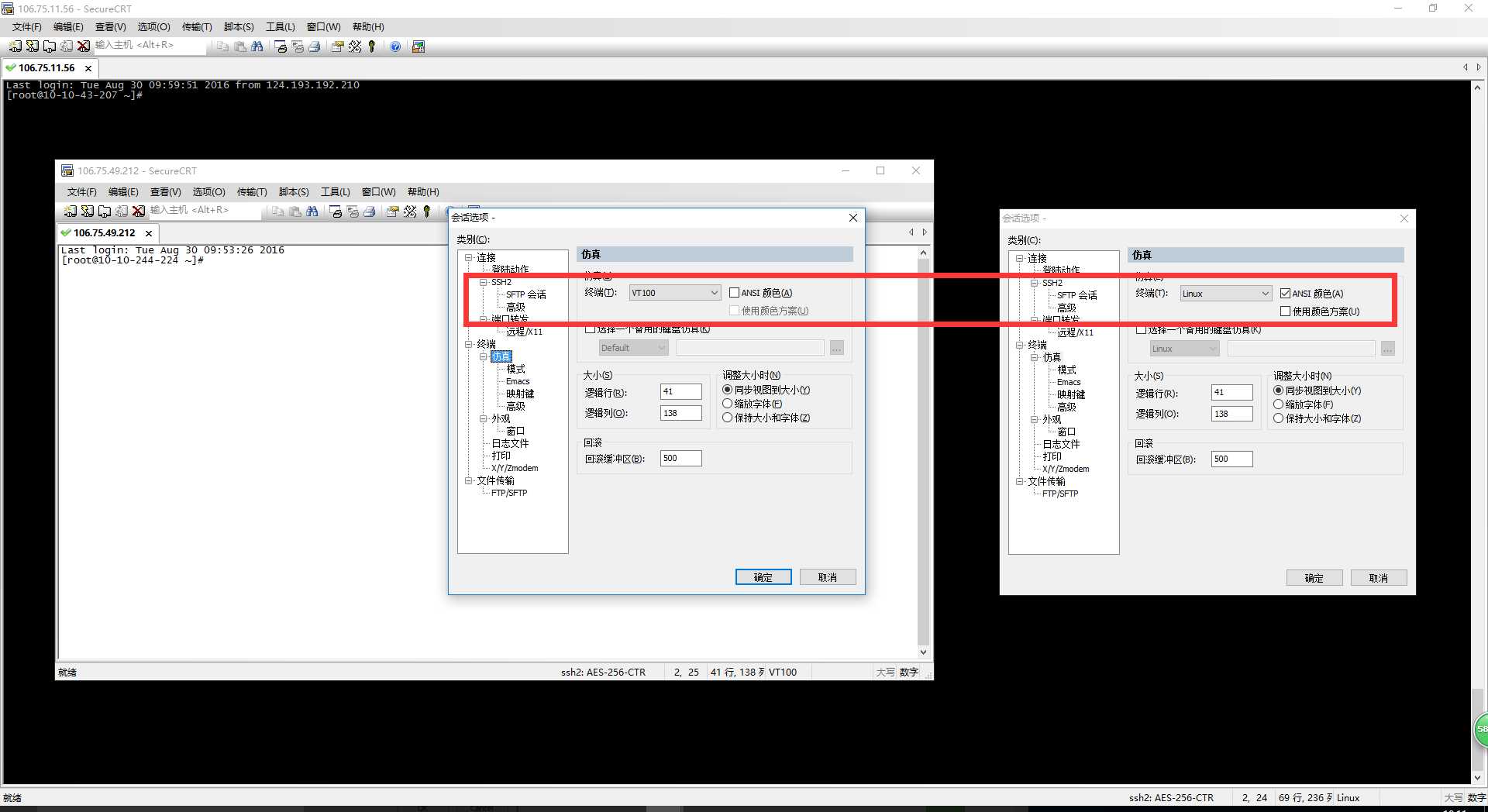Click Print icon in 106.75.49.212 window toolbar
Image resolution: width=1488 pixels, height=812 pixels.
tap(370, 212)
